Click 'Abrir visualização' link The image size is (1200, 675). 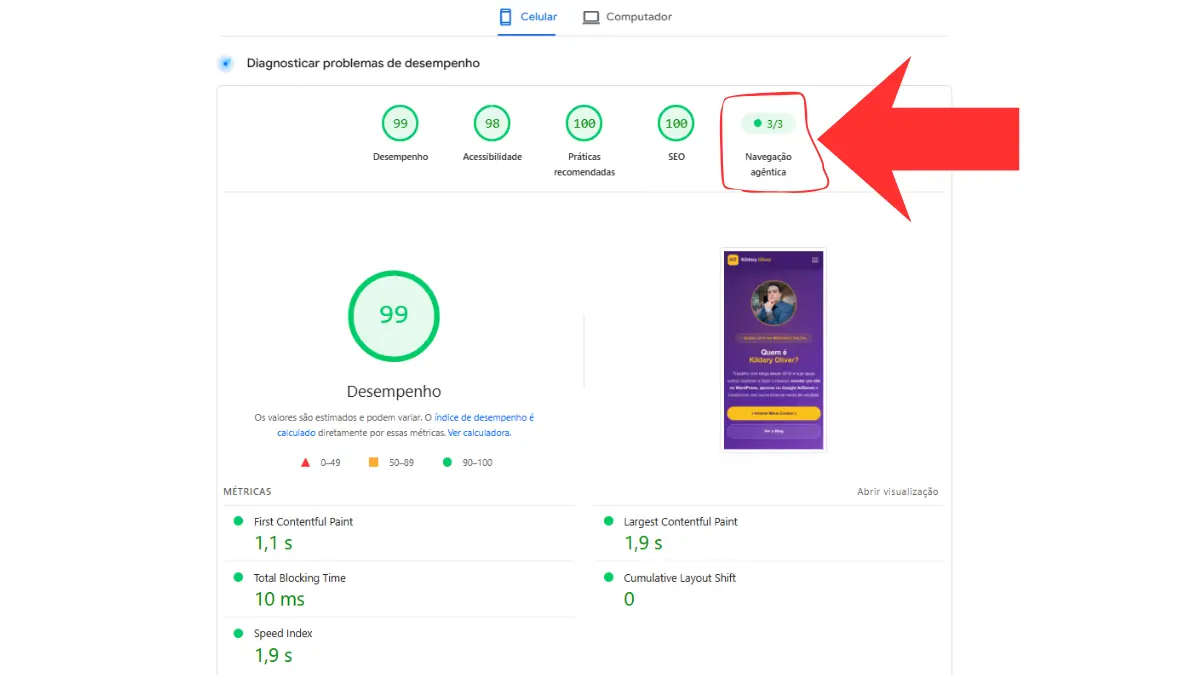pyautogui.click(x=898, y=492)
